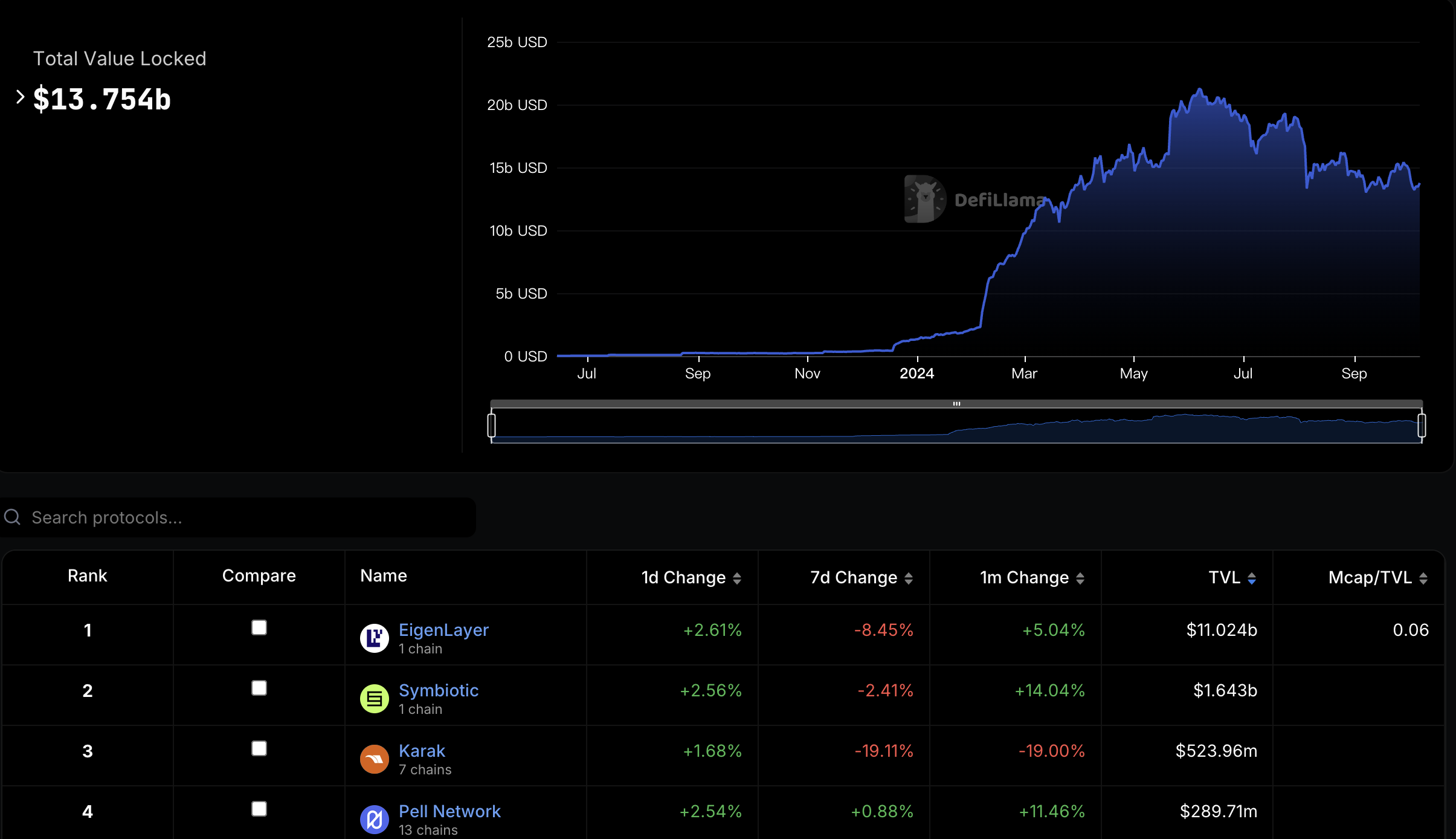Check the EigenLayer compare checkbox
1456x839 pixels.
[x=259, y=627]
